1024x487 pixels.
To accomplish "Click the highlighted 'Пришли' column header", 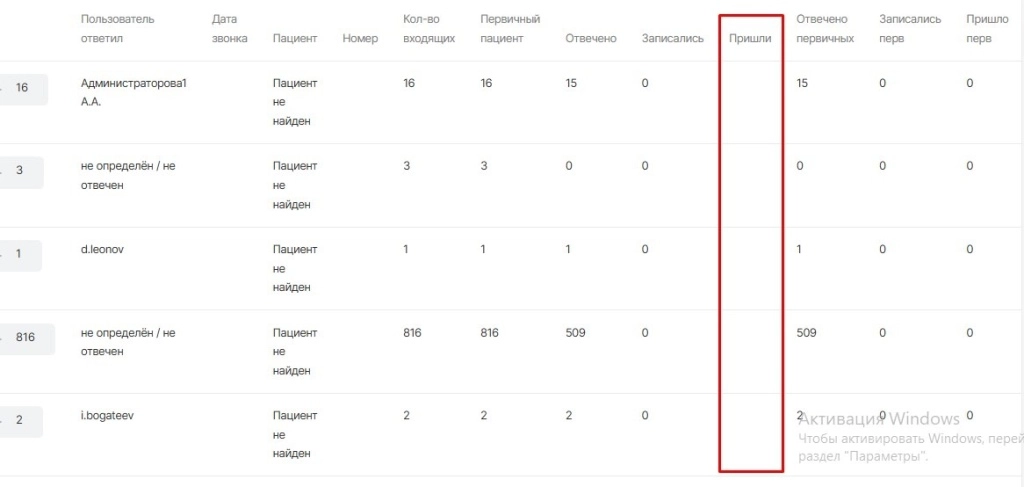I will click(750, 39).
